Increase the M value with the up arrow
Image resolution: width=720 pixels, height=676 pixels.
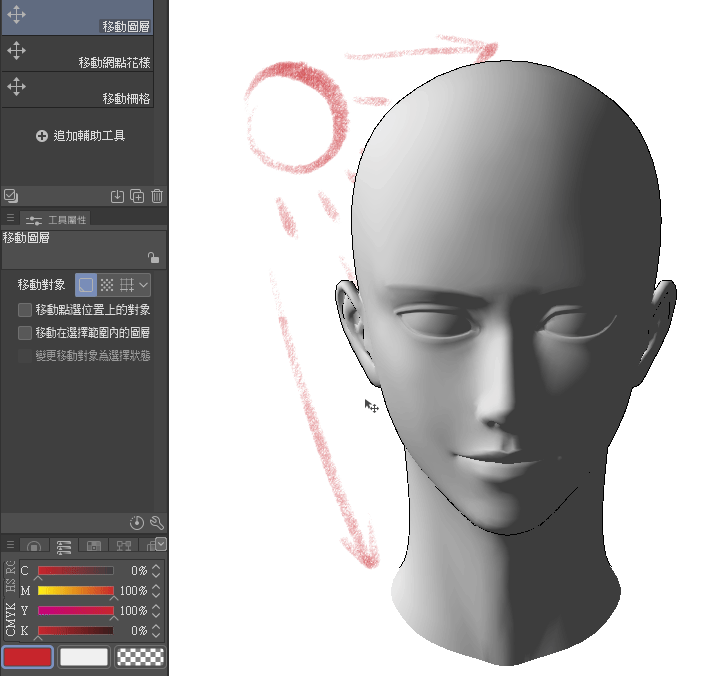[x=156, y=586]
